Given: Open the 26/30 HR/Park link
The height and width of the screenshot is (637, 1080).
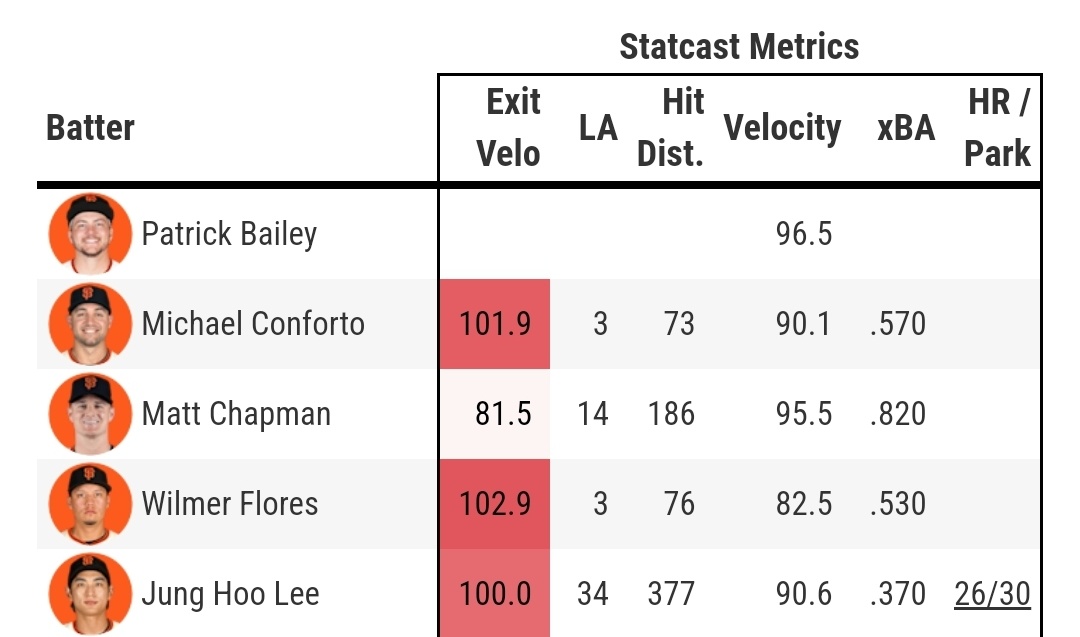Looking at the screenshot, I should pos(991,594).
